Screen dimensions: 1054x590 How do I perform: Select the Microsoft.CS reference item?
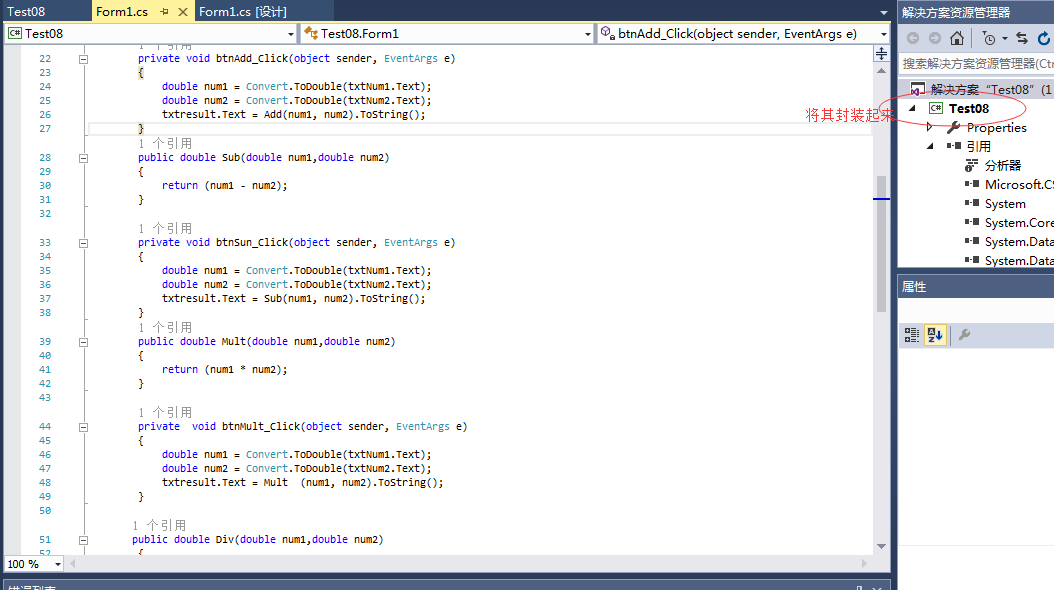point(1019,184)
